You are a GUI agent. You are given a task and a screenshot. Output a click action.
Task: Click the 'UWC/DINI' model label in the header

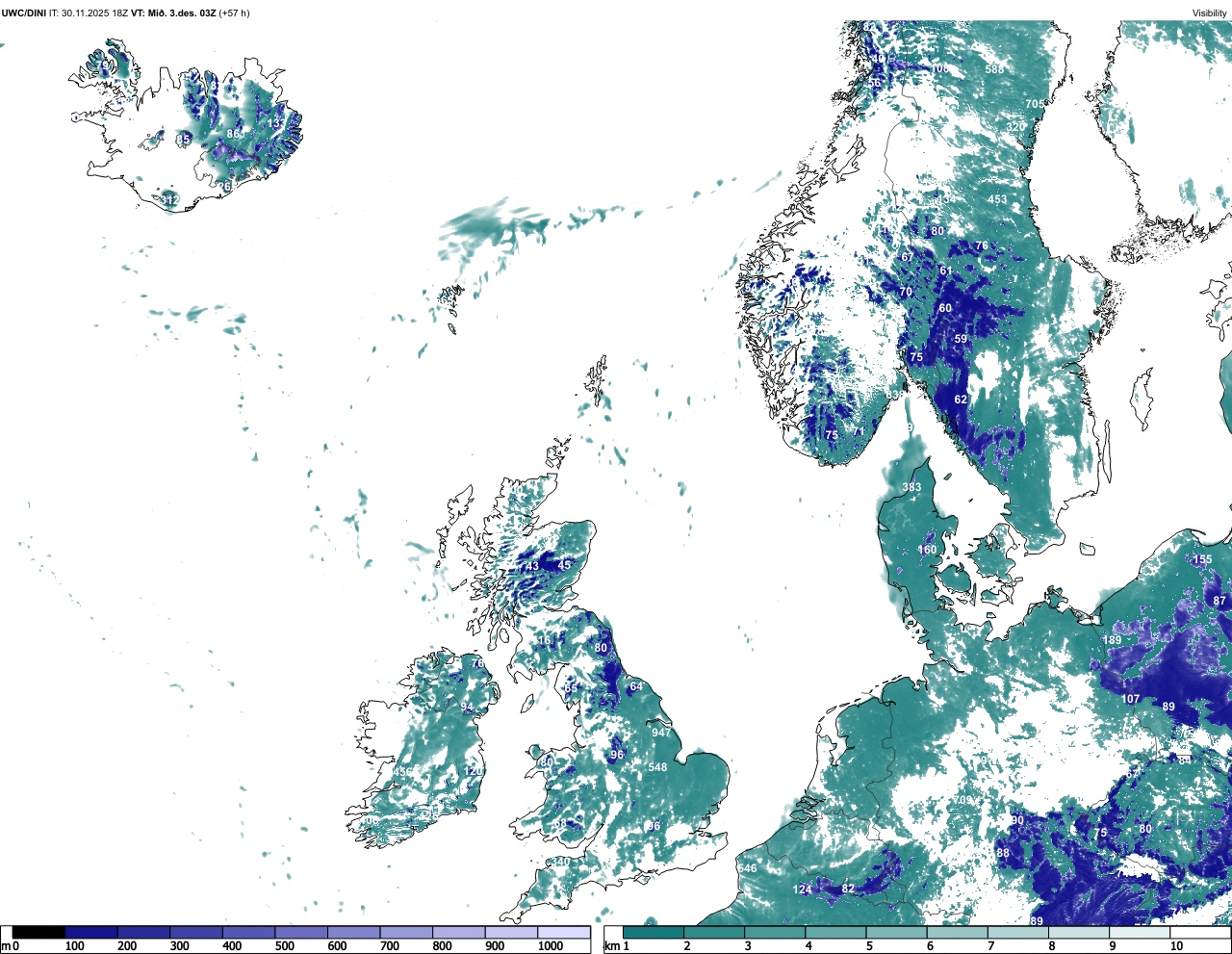(23, 13)
